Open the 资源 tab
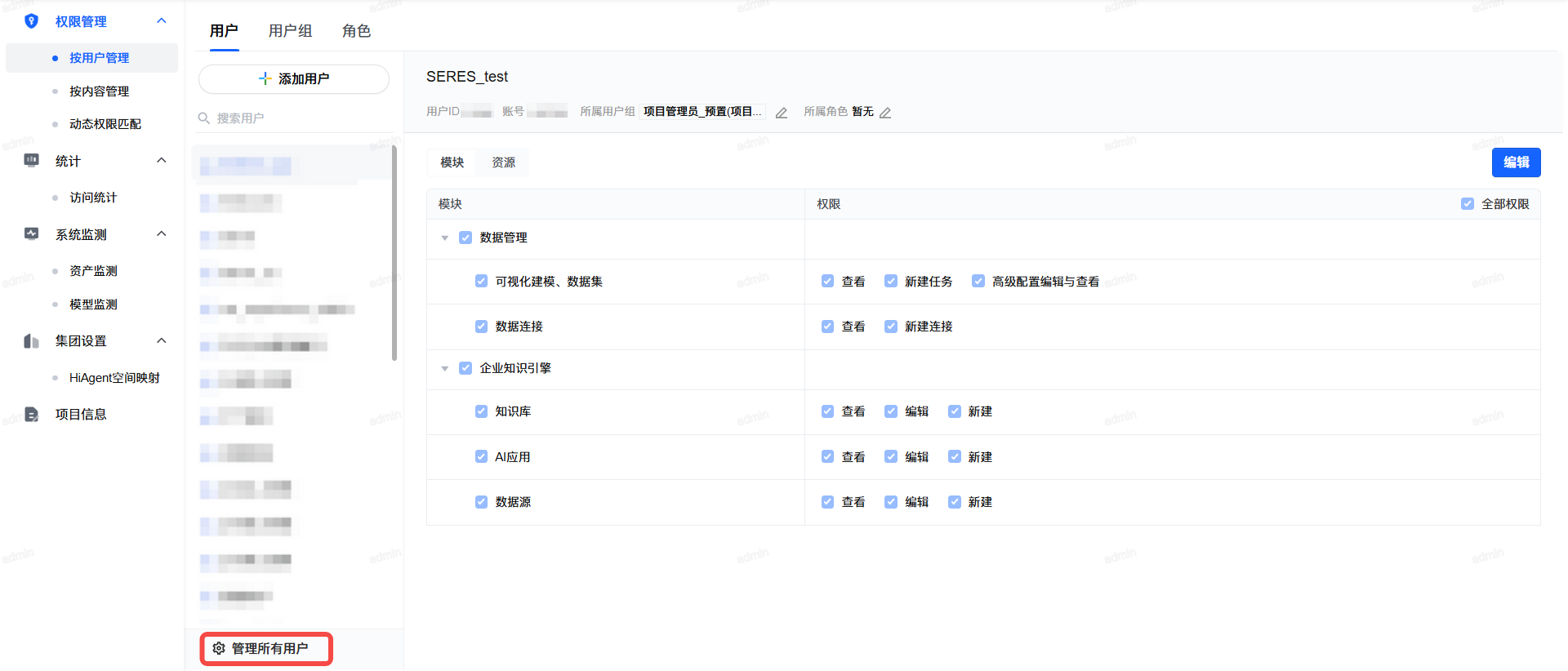 (503, 162)
